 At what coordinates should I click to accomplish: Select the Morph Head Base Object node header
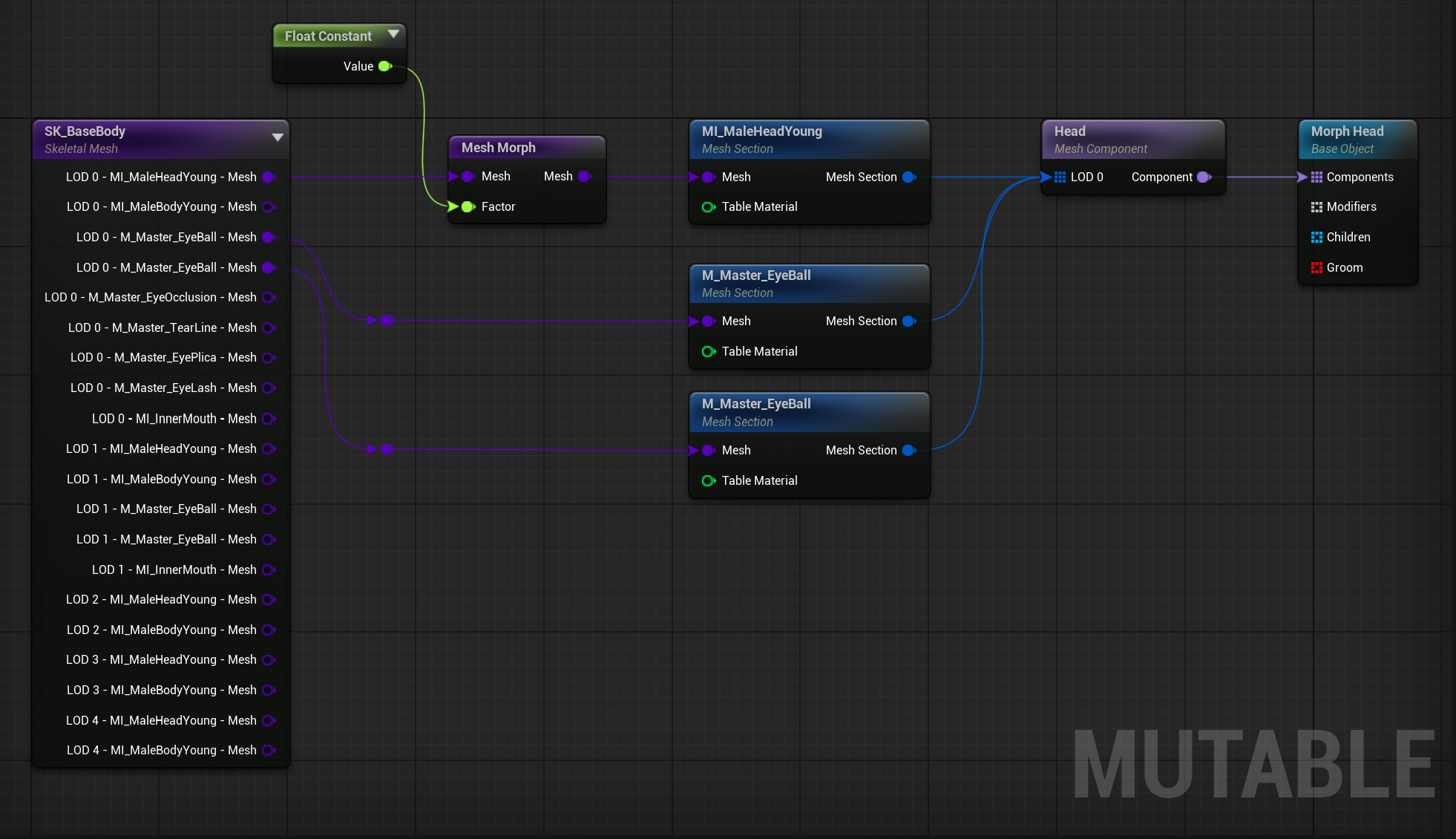[1357, 140]
